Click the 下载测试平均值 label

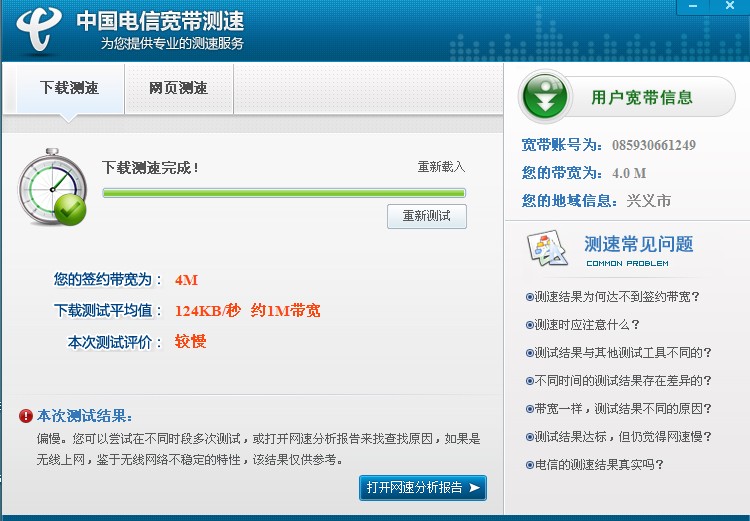click(x=108, y=310)
